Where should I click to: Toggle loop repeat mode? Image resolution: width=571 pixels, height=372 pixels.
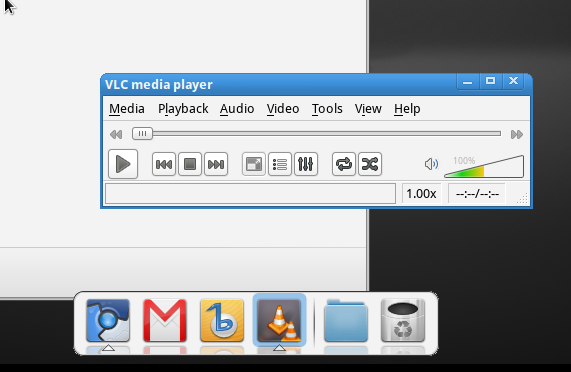[x=344, y=164]
